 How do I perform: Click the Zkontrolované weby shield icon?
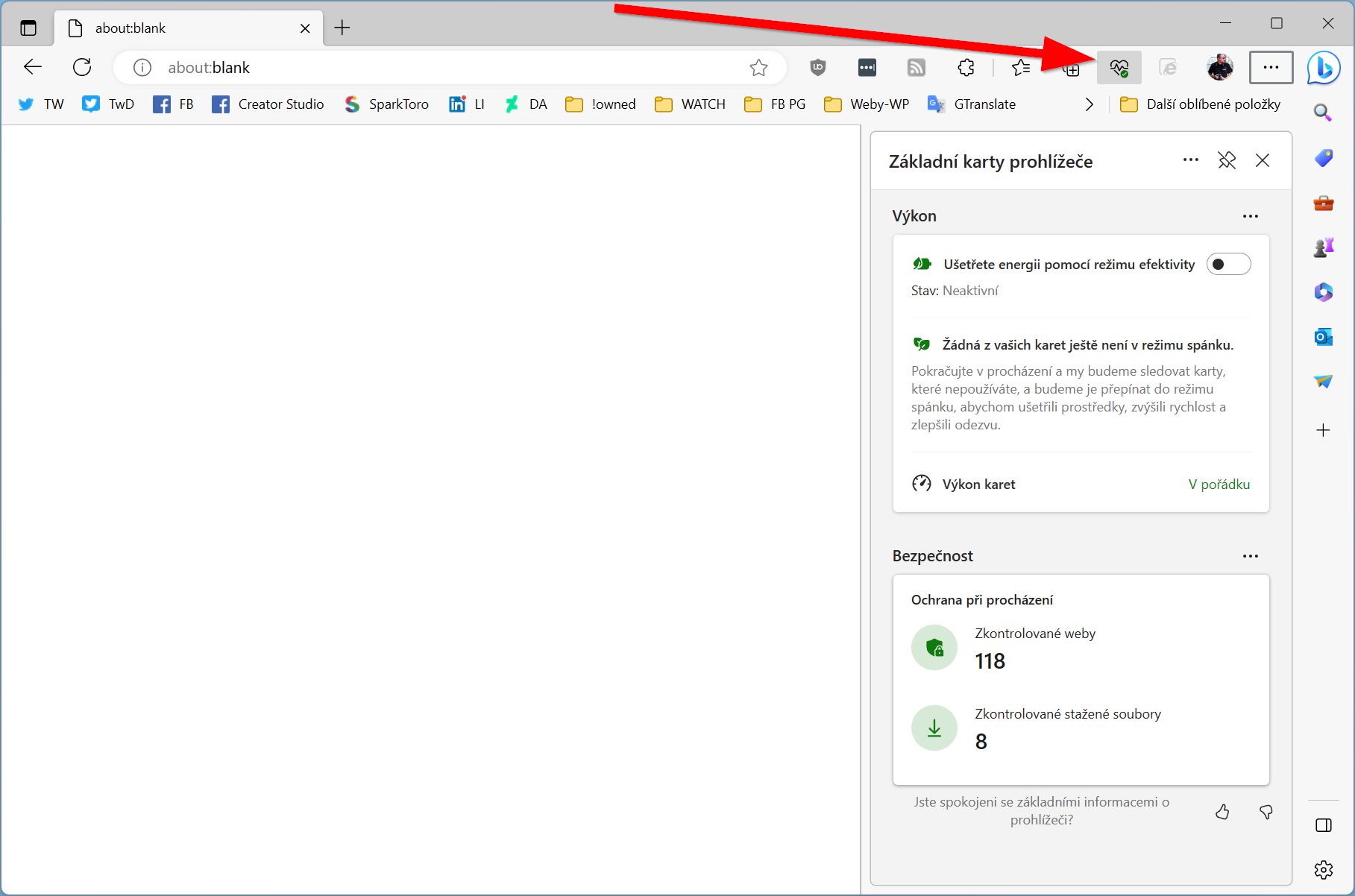click(x=934, y=647)
